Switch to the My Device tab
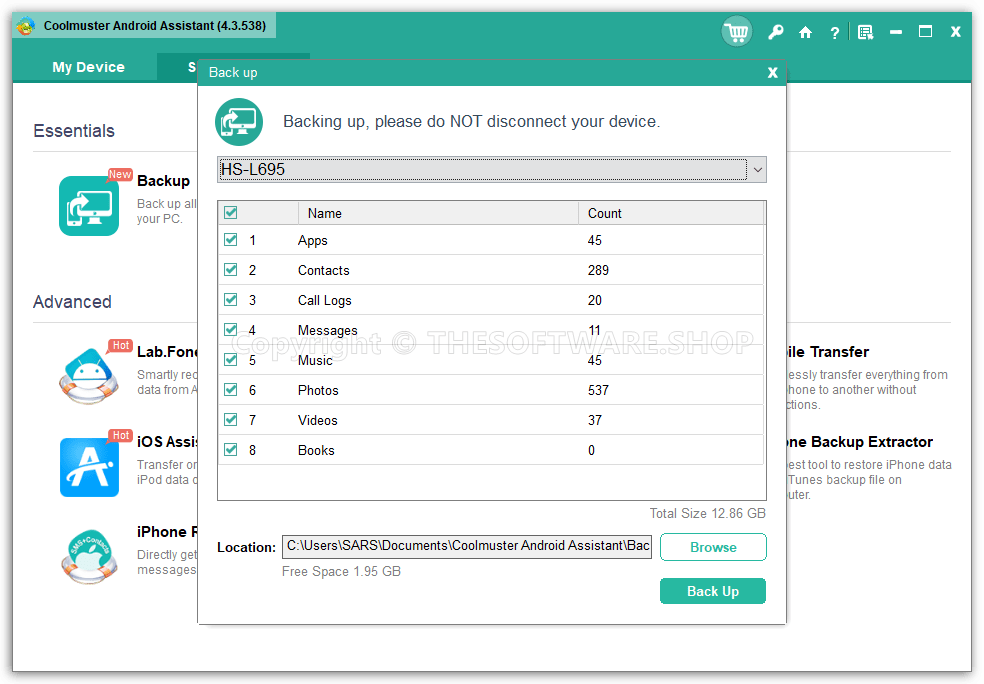The width and height of the screenshot is (984, 684). [x=88, y=67]
